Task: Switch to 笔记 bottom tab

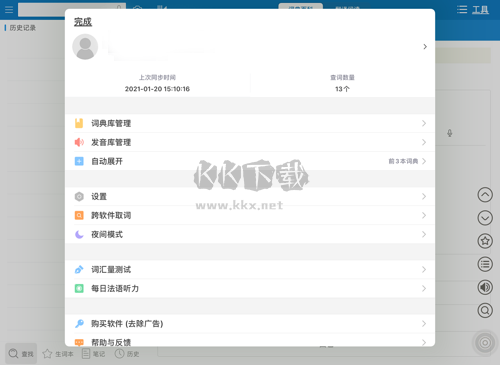Action: 94,354
